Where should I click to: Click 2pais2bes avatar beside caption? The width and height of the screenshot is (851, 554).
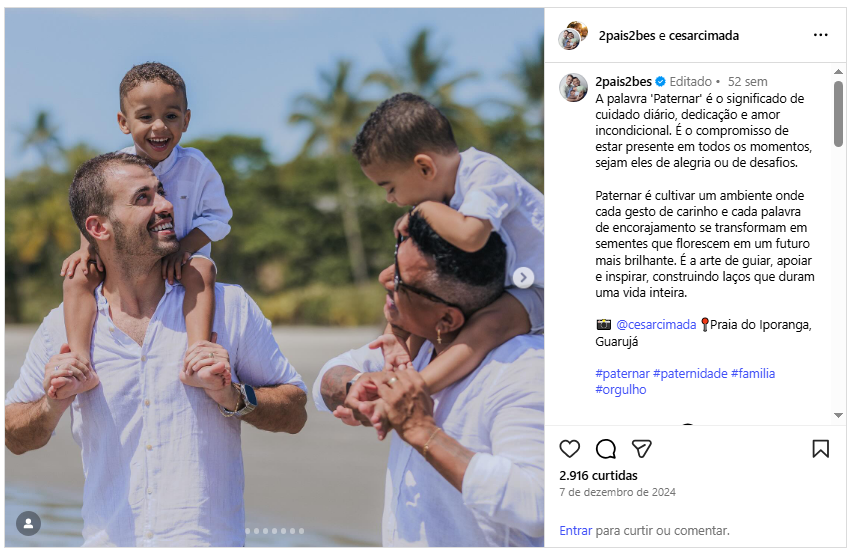573,87
